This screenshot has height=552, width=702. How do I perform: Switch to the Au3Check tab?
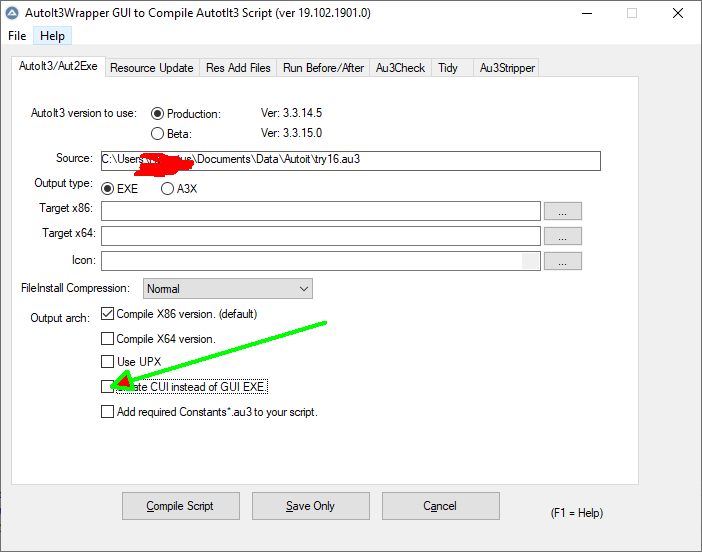pos(400,68)
